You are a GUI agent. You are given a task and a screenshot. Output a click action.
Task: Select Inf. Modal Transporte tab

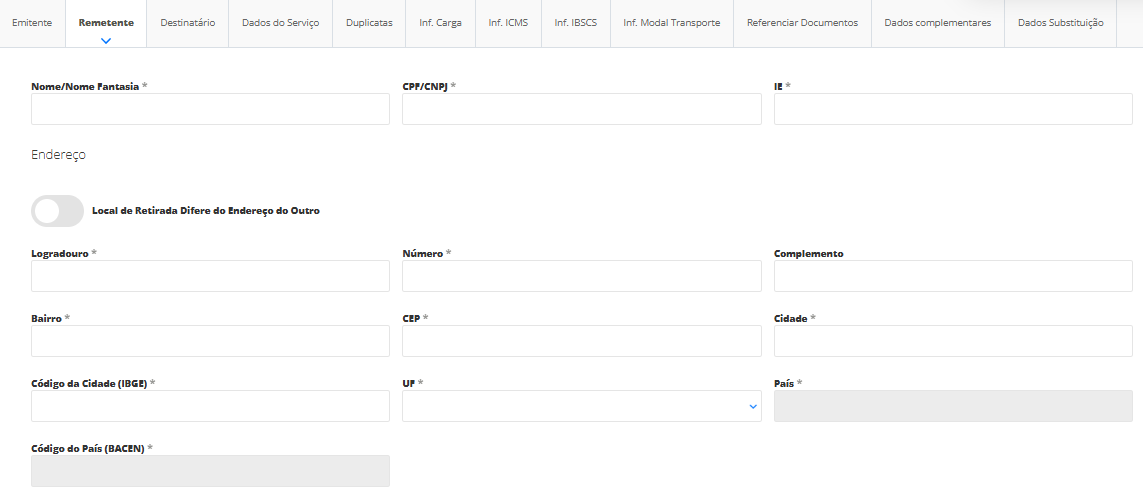[671, 23]
